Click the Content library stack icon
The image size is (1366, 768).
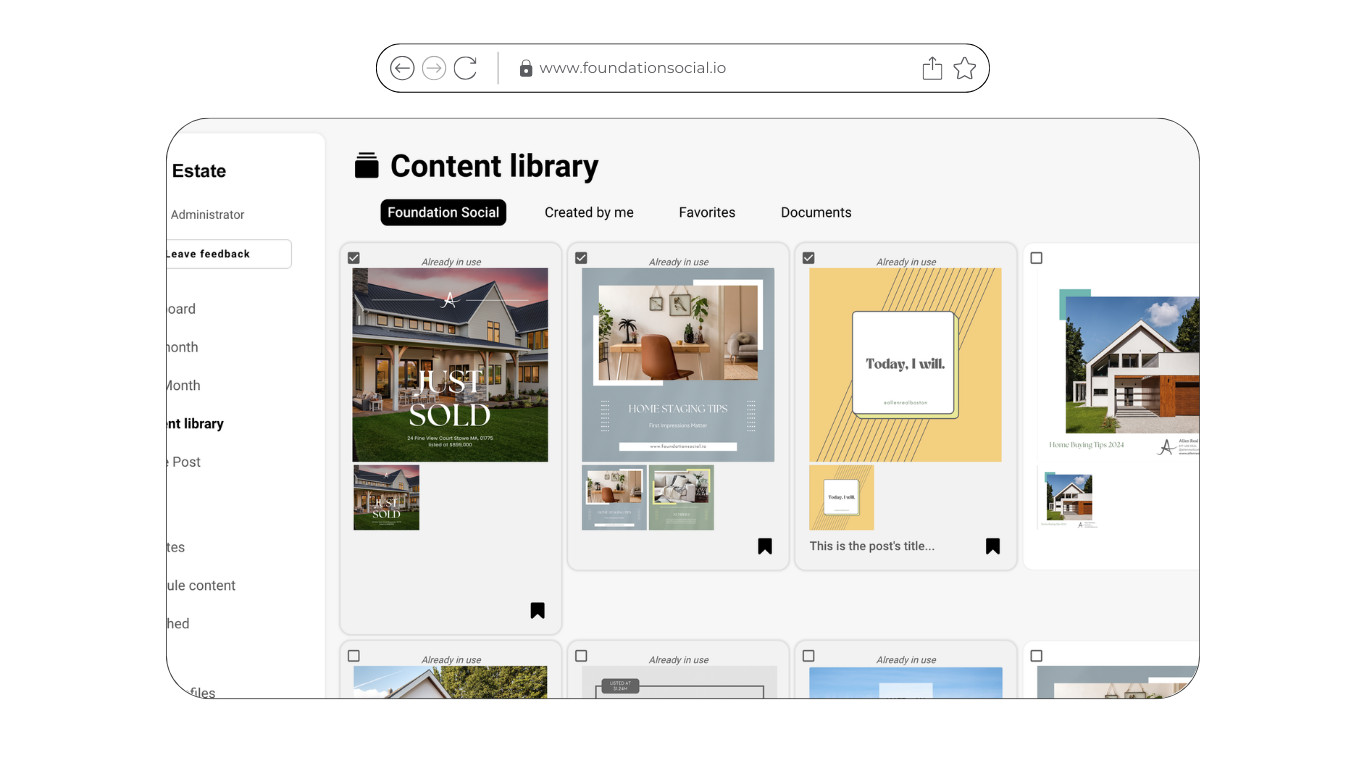[x=367, y=166]
